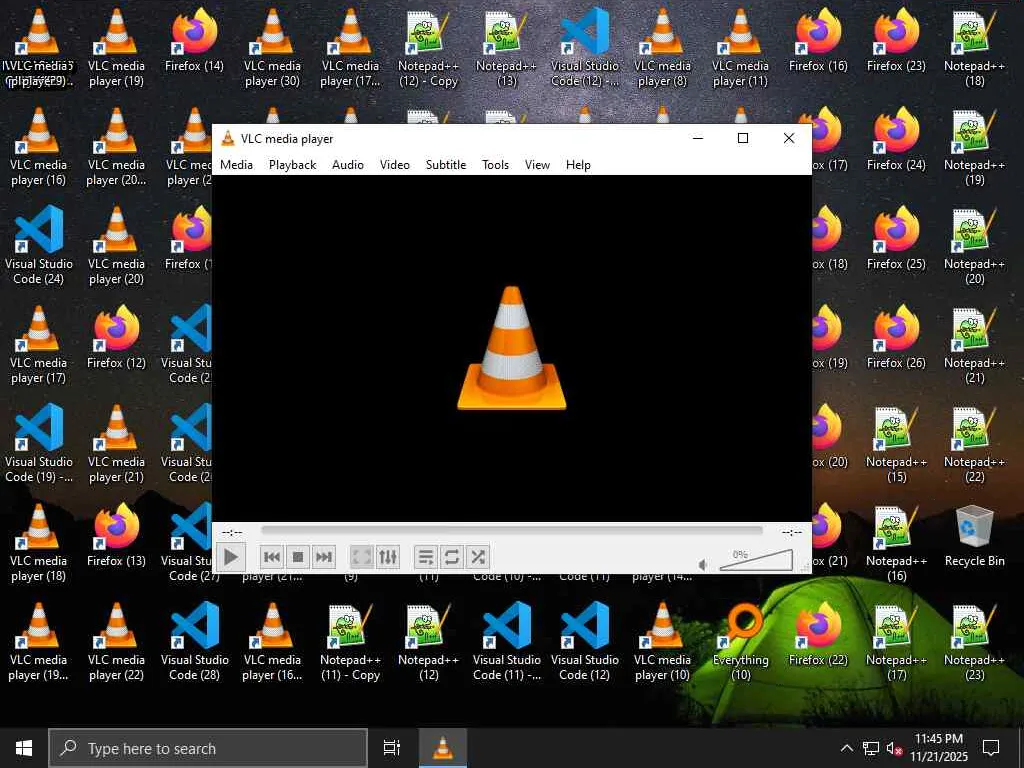Image resolution: width=1024 pixels, height=768 pixels.
Task: Select Firefox (26) desktop shortcut
Action: 896,338
